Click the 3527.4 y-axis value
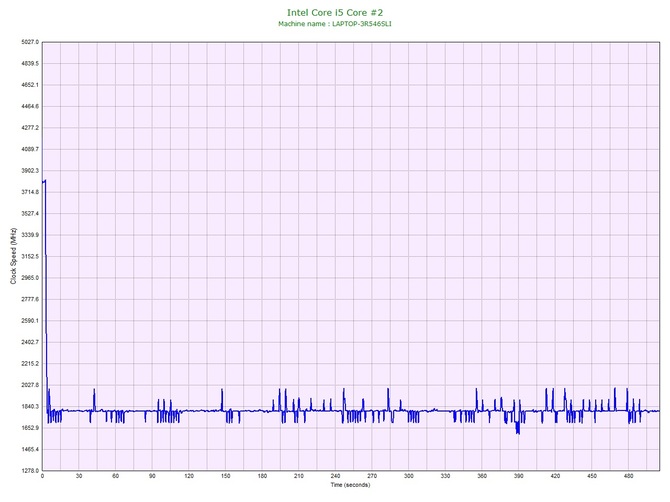This screenshot has height=502, width=670. point(30,213)
